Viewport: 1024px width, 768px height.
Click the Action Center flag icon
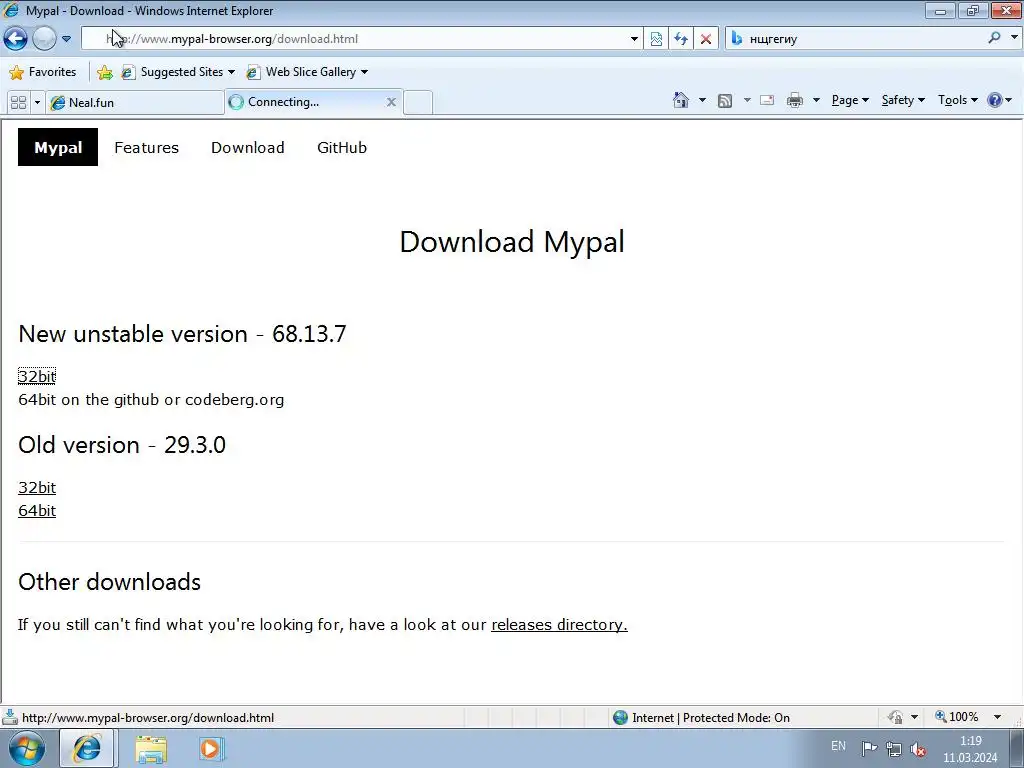869,748
